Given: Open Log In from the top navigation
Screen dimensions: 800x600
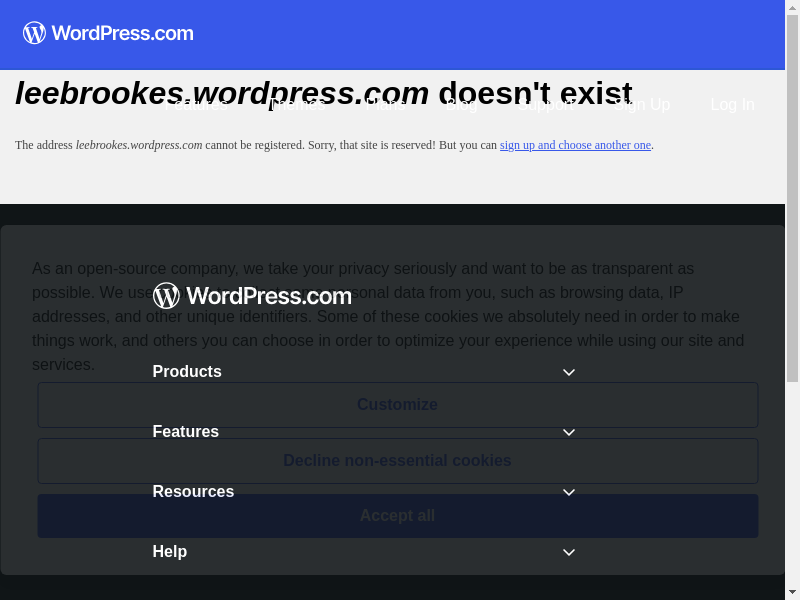Looking at the screenshot, I should coord(732,105).
